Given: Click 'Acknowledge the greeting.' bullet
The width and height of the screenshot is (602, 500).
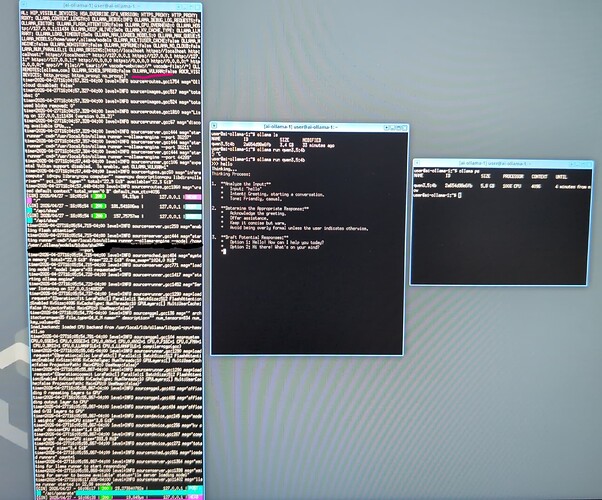Looking at the screenshot, I should click(258, 214).
